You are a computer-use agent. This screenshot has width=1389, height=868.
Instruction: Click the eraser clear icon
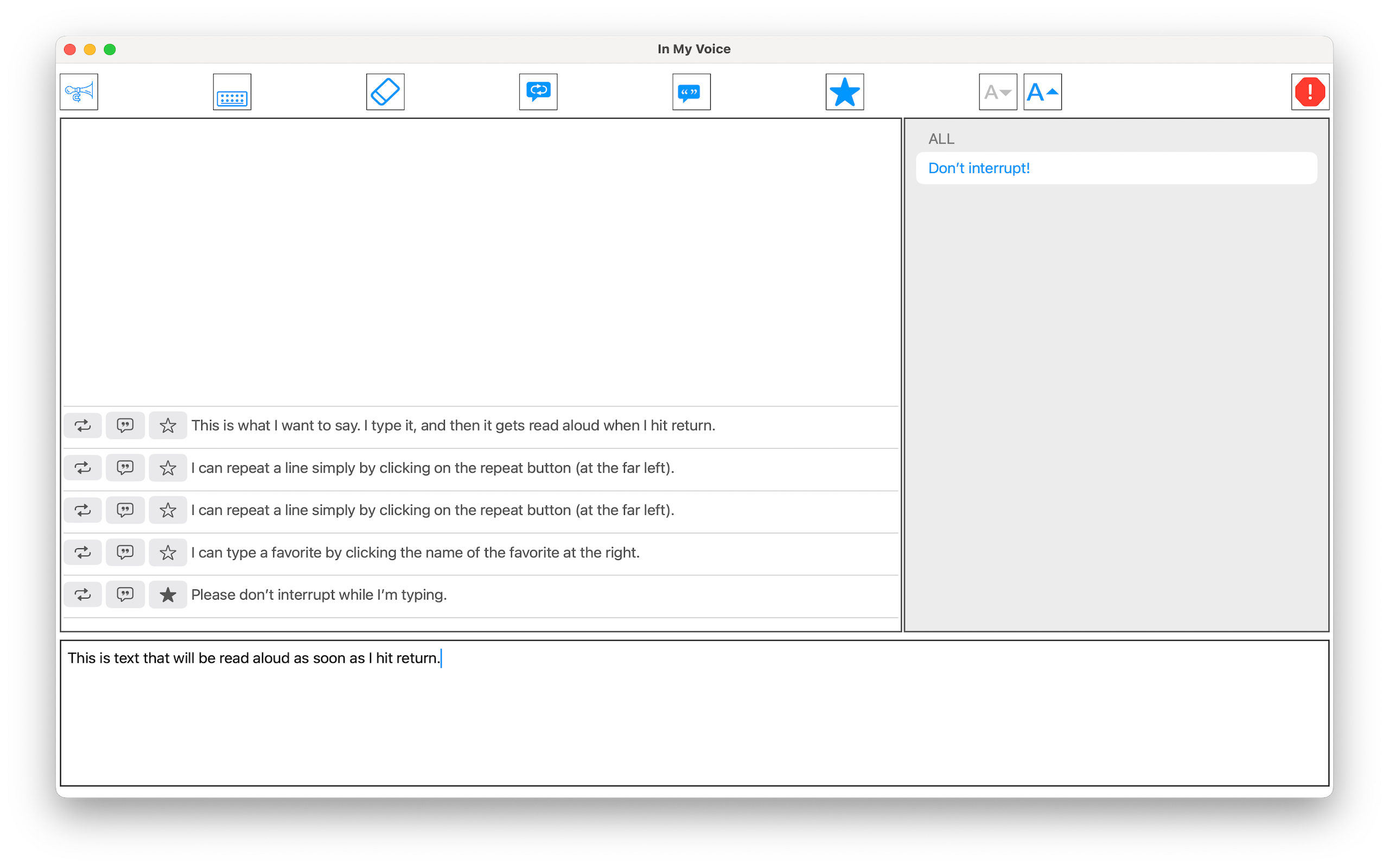385,92
